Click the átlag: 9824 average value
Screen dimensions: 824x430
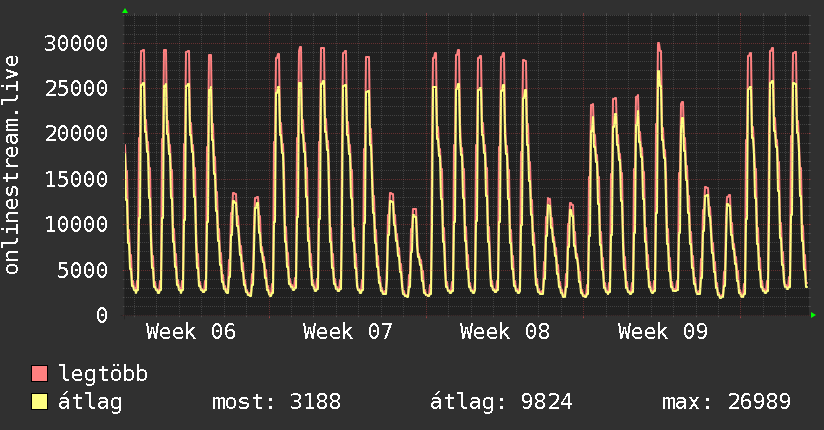(500, 402)
